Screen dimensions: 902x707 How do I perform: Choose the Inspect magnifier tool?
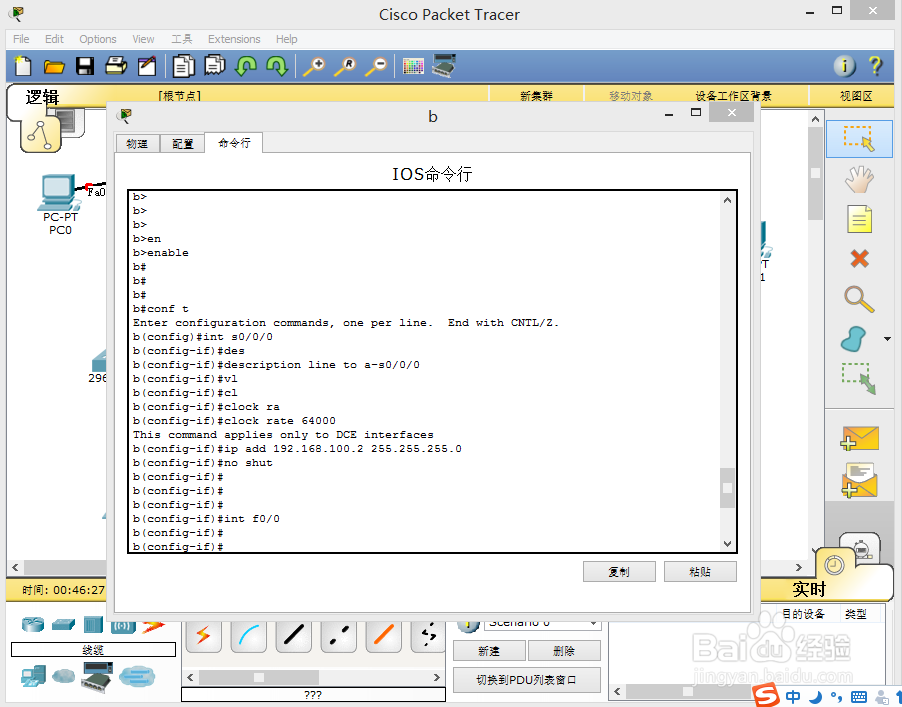tap(859, 299)
